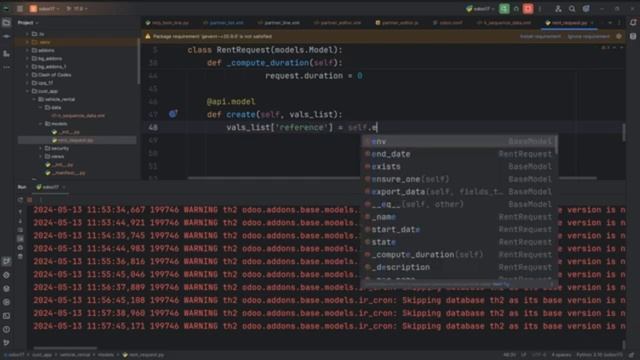Toggle soft-wrap in Run console
Screen dimensions: 640x360
(x=20, y=229)
